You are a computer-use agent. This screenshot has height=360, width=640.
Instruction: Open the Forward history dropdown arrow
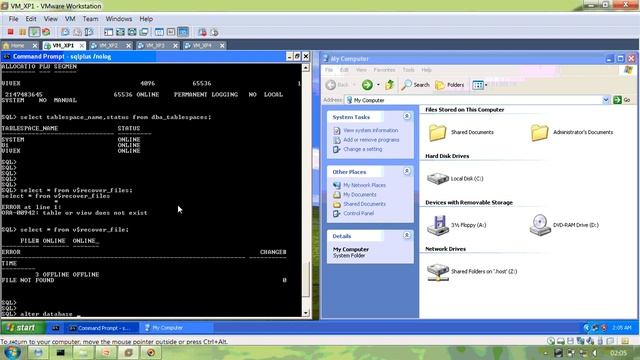click(x=378, y=84)
